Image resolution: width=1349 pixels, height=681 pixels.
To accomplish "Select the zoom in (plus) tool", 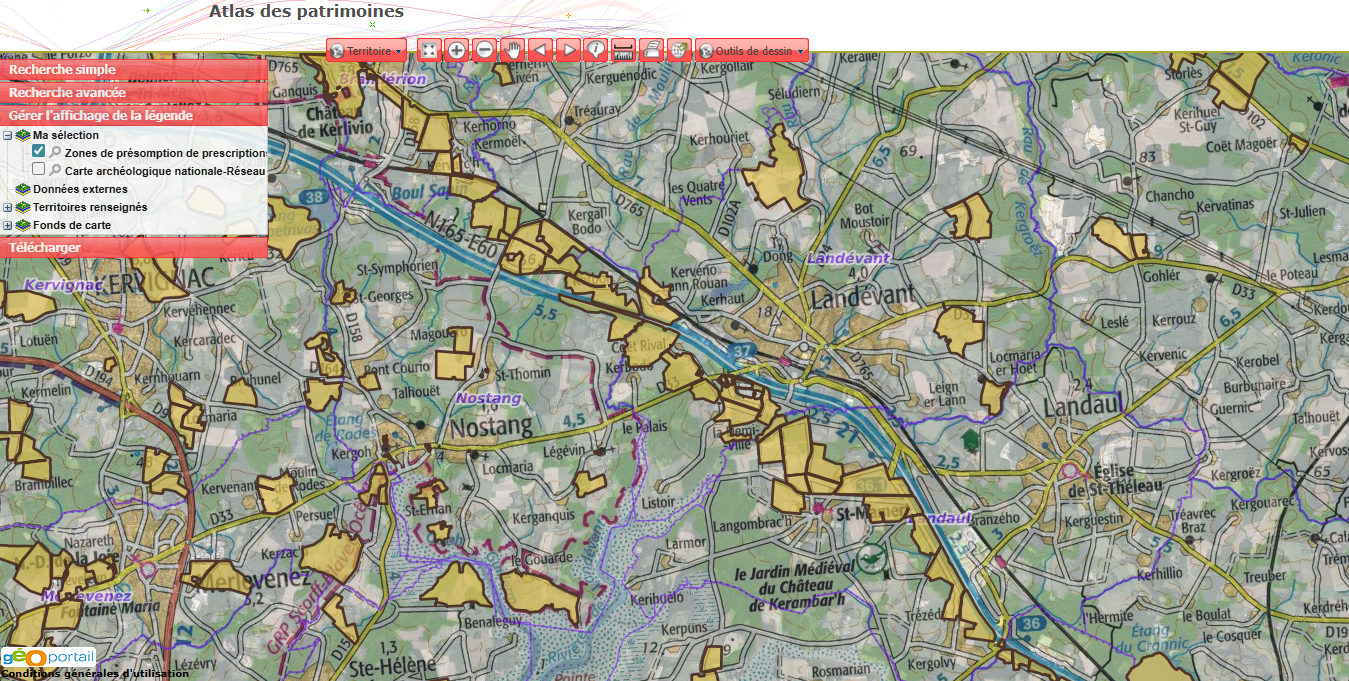I will (456, 50).
